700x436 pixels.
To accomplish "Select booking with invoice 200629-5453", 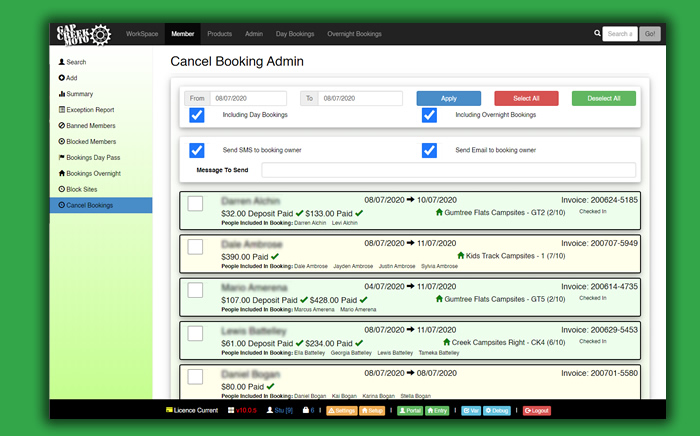I will [195, 333].
